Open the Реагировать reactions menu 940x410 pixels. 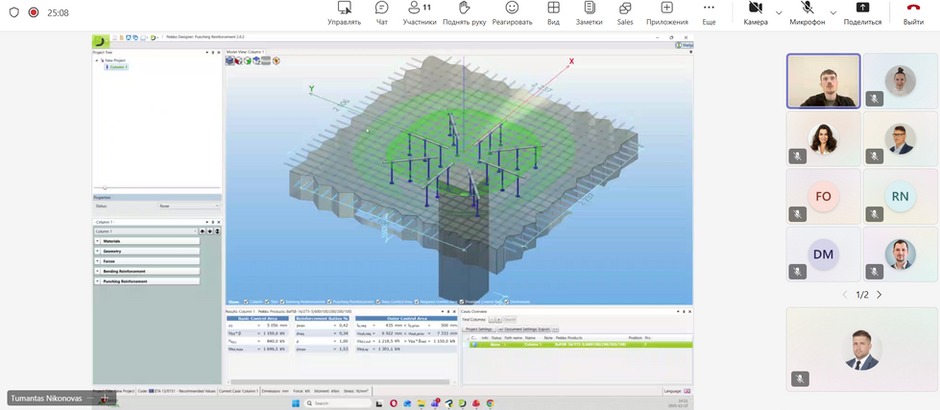(512, 13)
